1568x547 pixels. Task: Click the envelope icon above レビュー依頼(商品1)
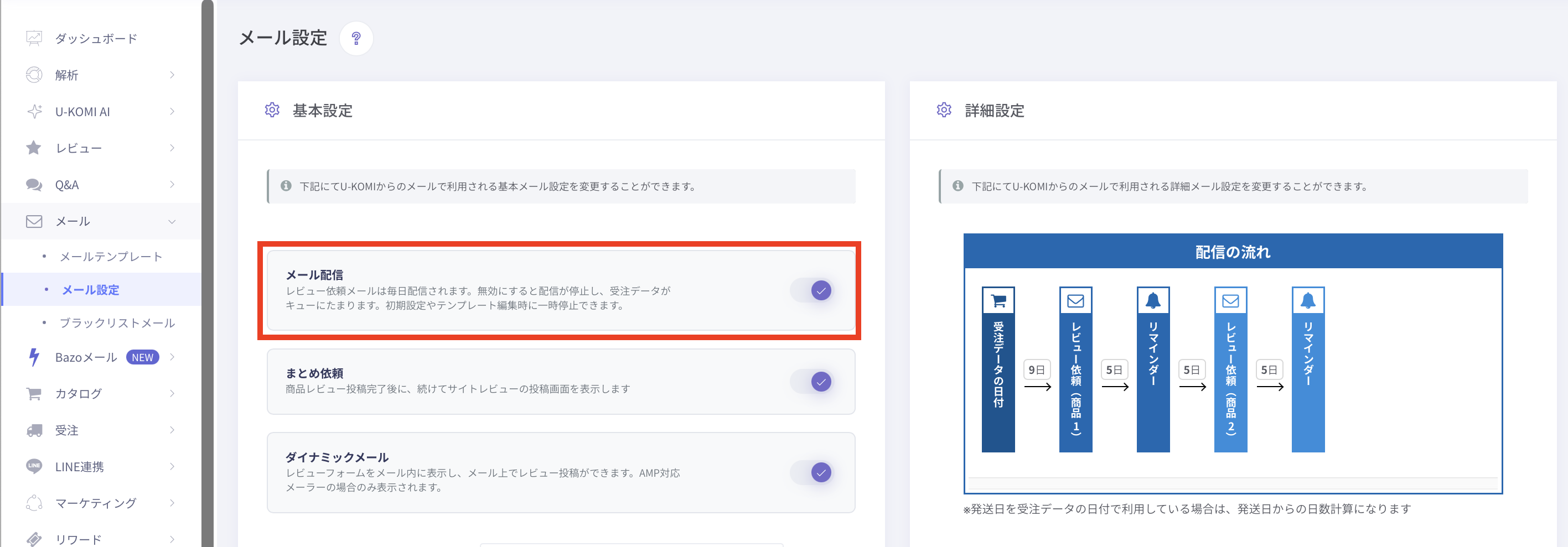(x=1075, y=300)
